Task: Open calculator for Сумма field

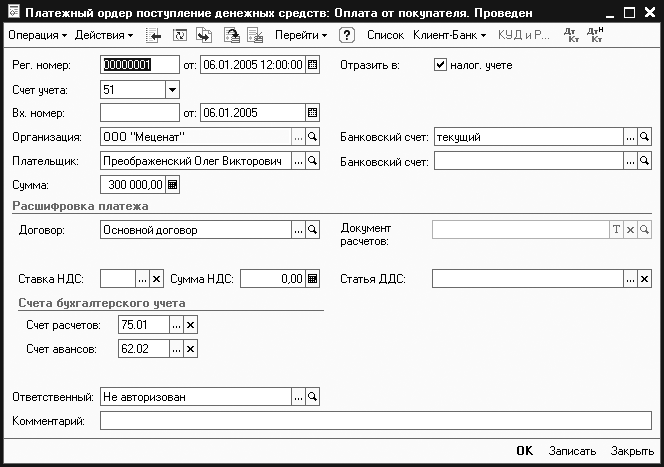Action: 173,185
